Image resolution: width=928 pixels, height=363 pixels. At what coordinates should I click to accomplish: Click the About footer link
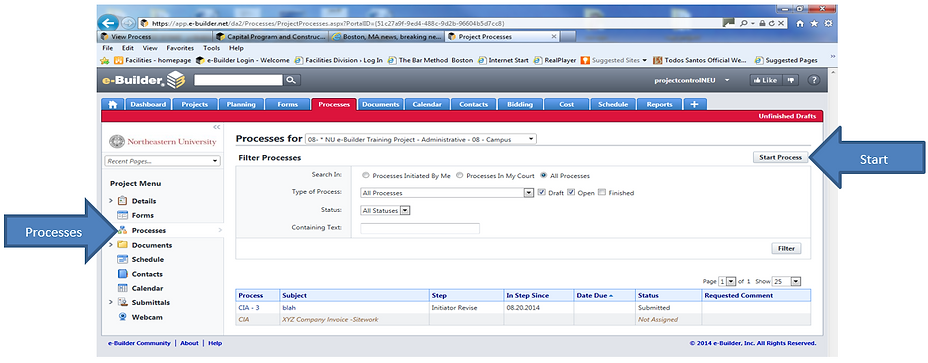pyautogui.click(x=189, y=343)
